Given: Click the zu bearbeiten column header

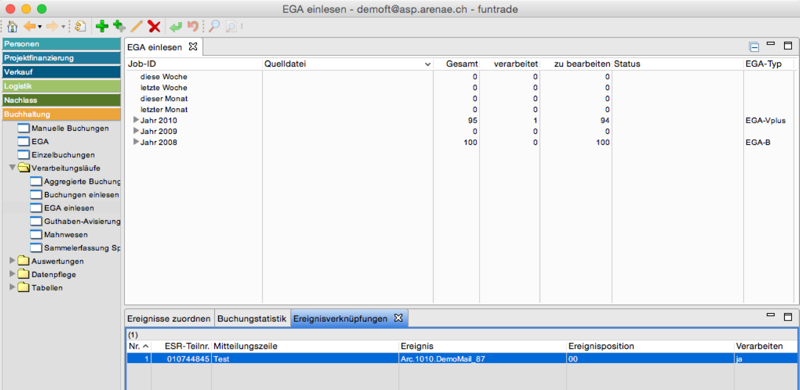Looking at the screenshot, I should point(576,64).
